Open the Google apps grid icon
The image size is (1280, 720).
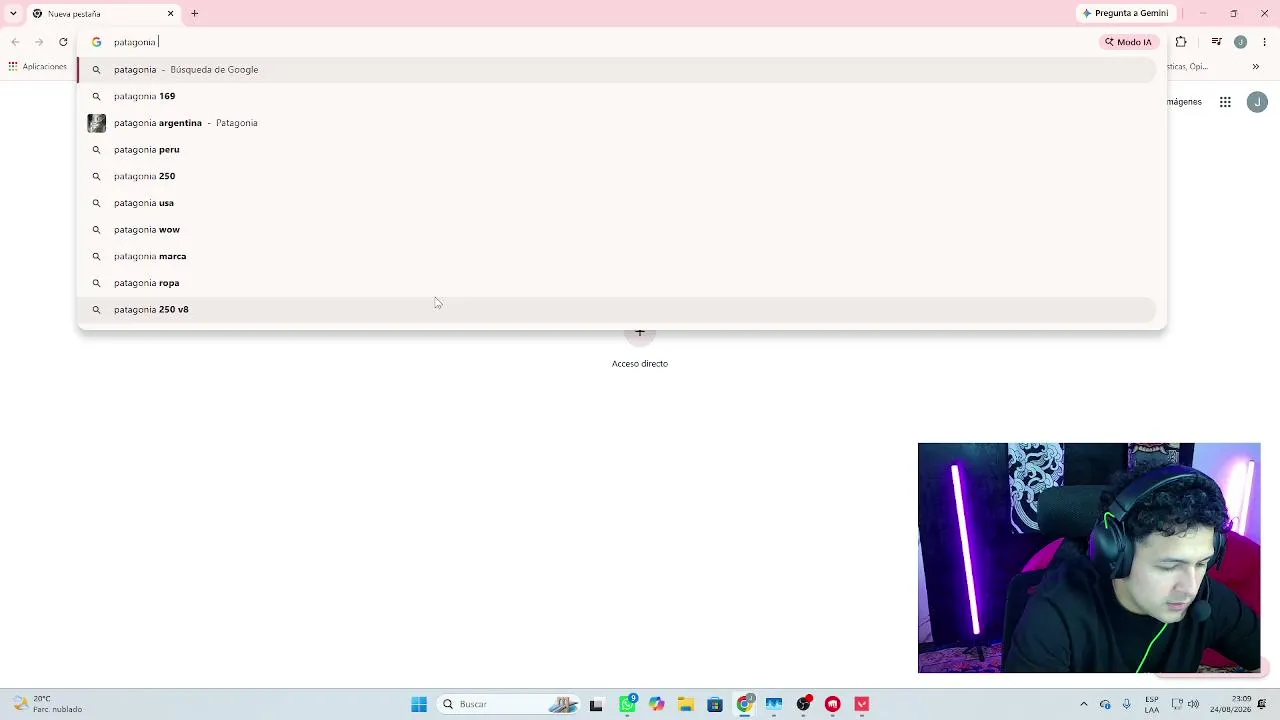(1225, 102)
